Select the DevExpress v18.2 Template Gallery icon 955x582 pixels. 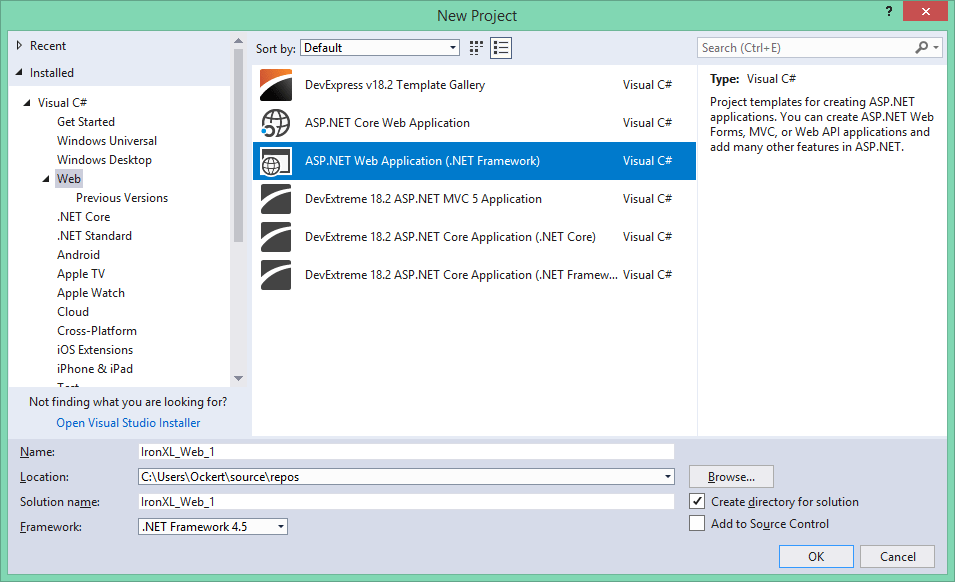[276, 85]
